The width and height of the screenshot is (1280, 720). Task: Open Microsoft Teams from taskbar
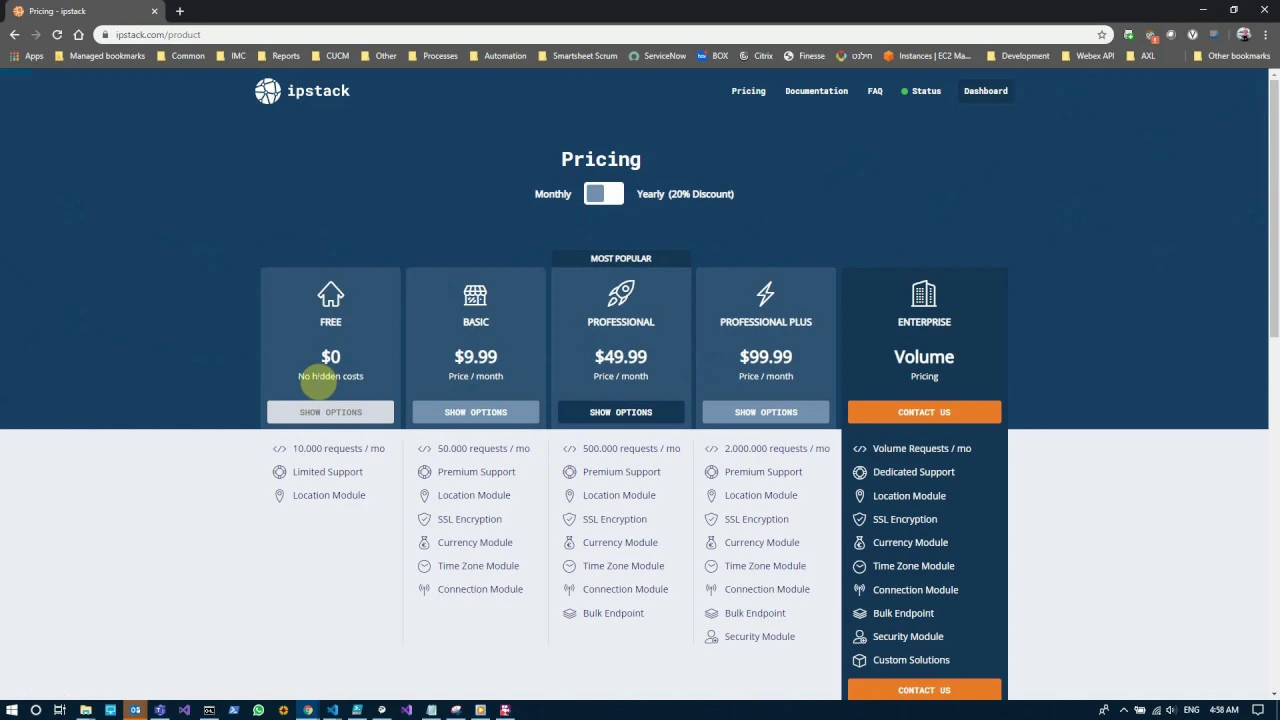click(x=159, y=710)
